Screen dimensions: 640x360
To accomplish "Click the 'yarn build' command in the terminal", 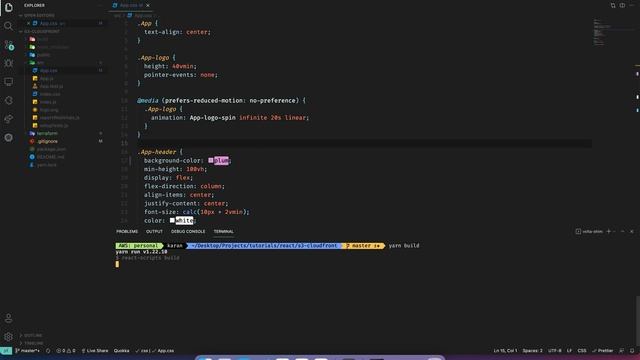I will [x=404, y=246].
